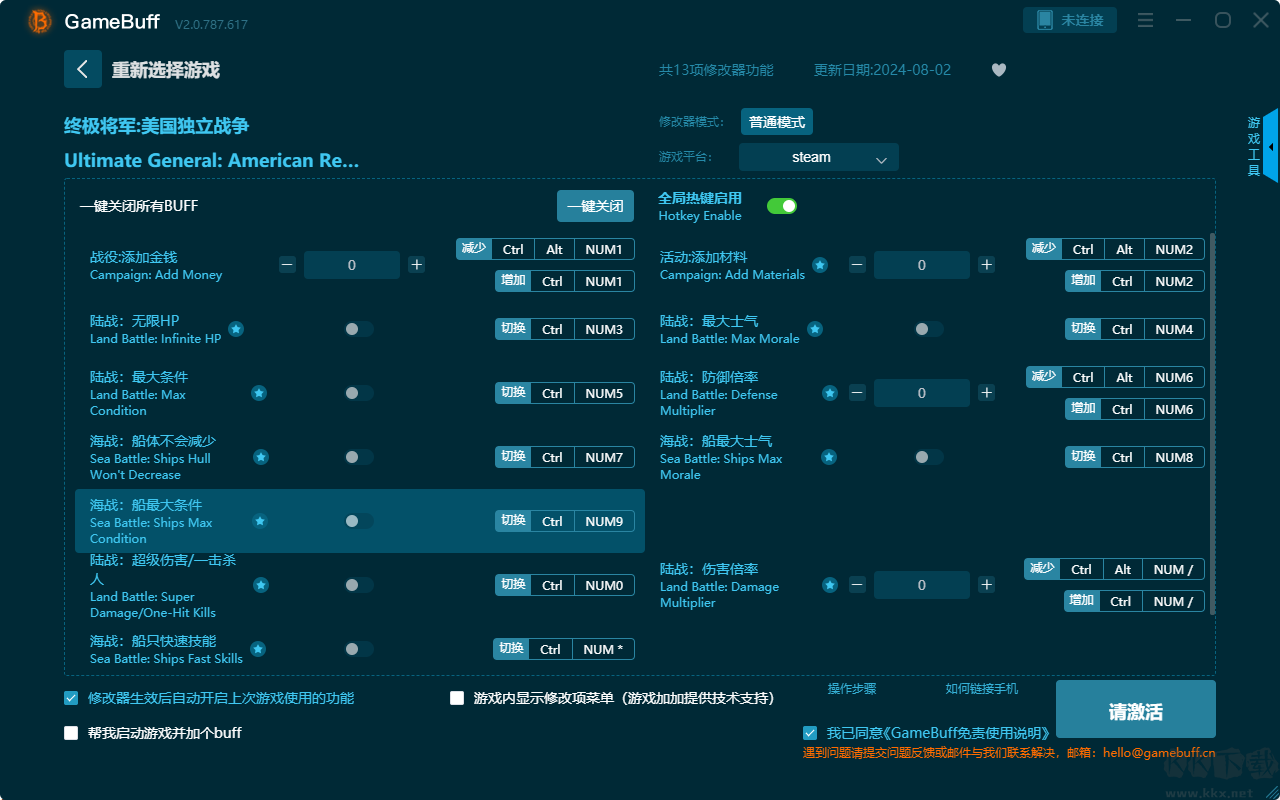Click star icon for Land Battle Max Condition
1280x800 pixels.
[259, 393]
